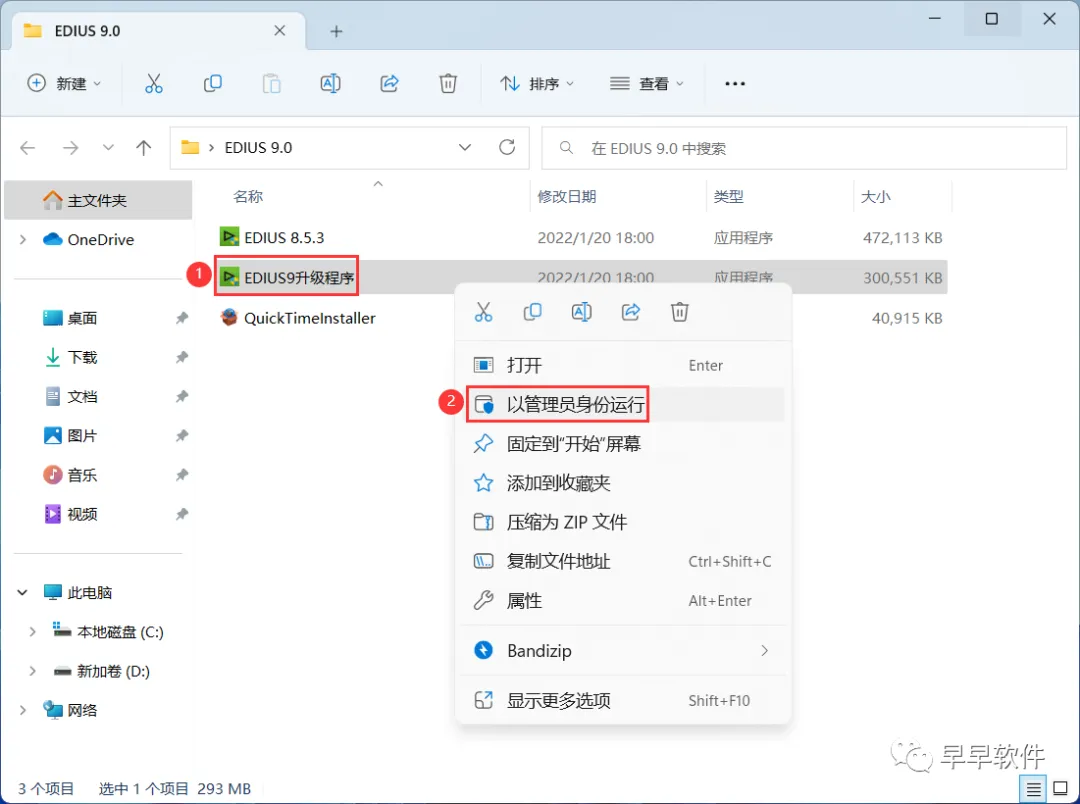This screenshot has width=1080, height=804.
Task: Go up one folder level
Action: pyautogui.click(x=143, y=147)
